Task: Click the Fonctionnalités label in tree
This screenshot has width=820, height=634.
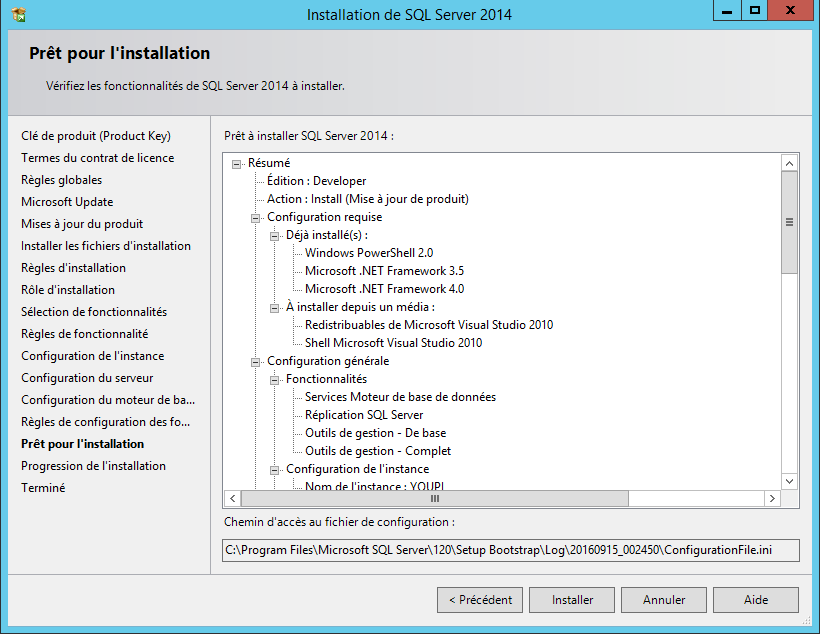Action: pyautogui.click(x=326, y=379)
